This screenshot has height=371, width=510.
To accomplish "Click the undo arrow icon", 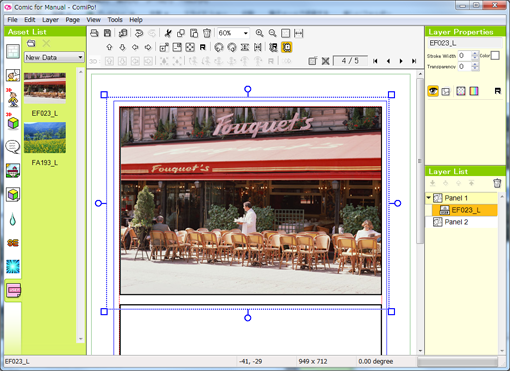I will pos(139,33).
